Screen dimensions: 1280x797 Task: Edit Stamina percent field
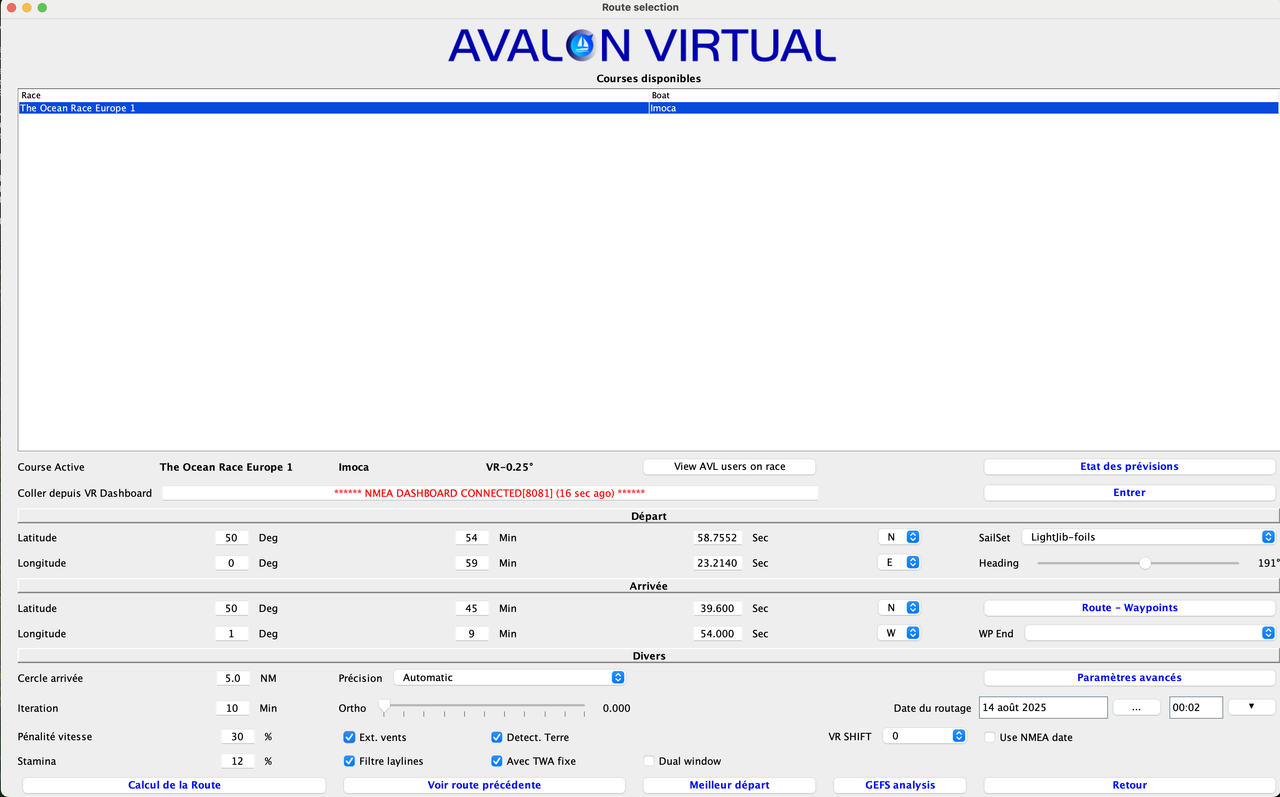click(237, 762)
